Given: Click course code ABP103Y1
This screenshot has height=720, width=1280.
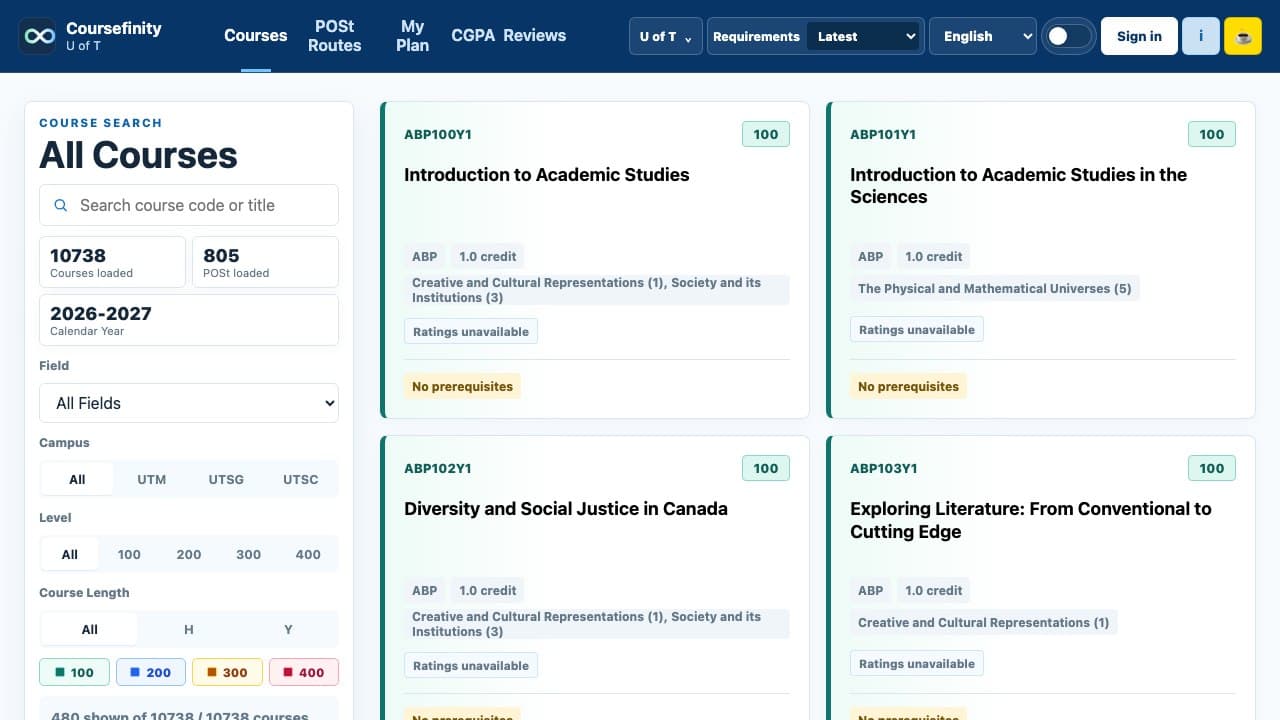Looking at the screenshot, I should (x=884, y=468).
